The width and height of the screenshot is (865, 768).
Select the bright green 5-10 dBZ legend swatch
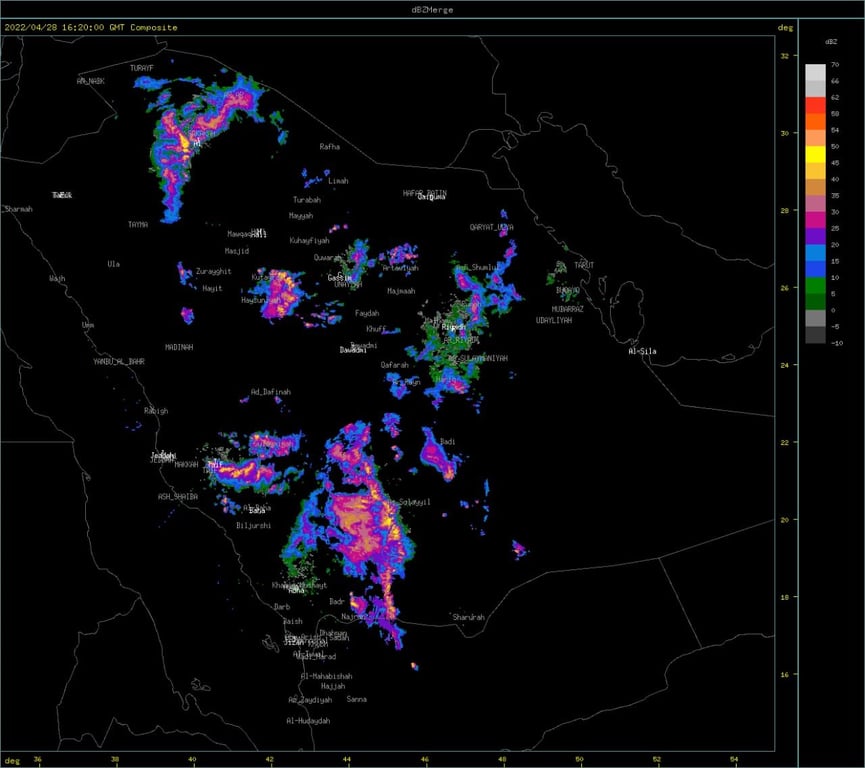point(815,285)
